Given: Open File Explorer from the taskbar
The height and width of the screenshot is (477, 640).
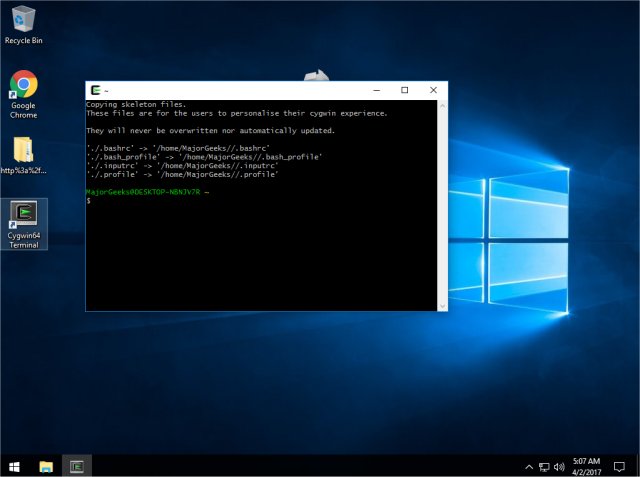Looking at the screenshot, I should 46,466.
